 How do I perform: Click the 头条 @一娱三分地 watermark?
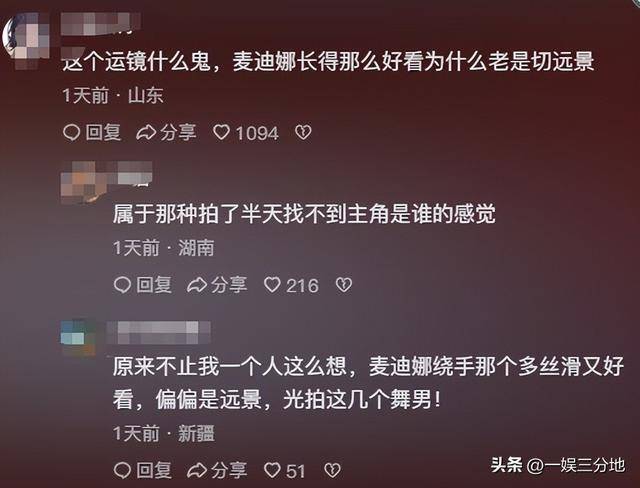click(558, 465)
